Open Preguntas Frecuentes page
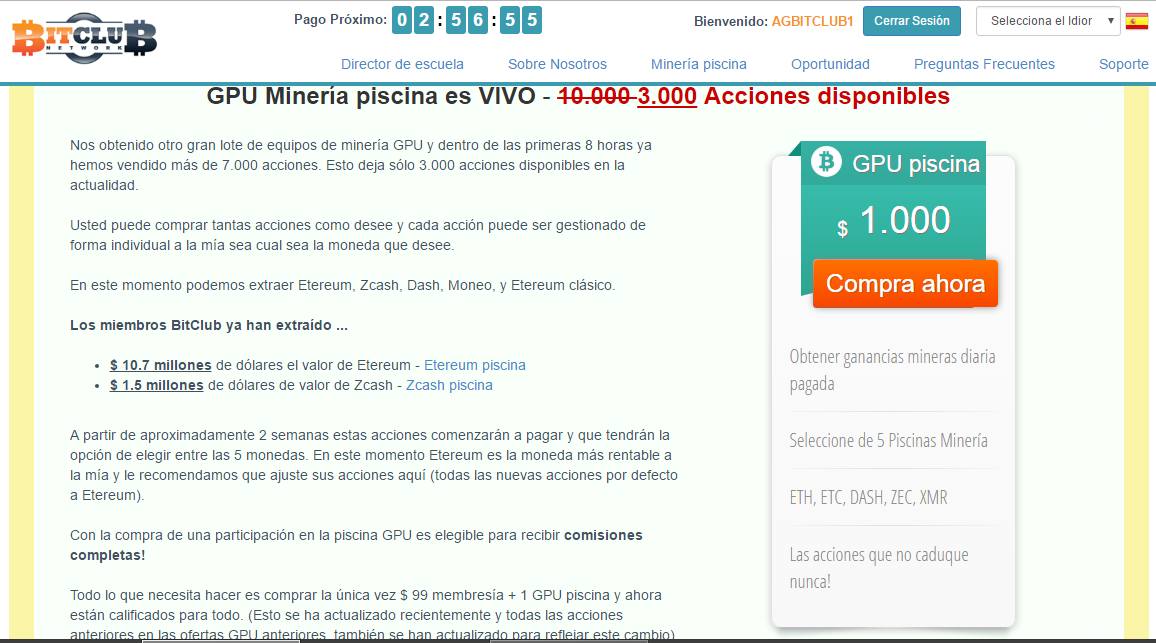 pos(984,64)
